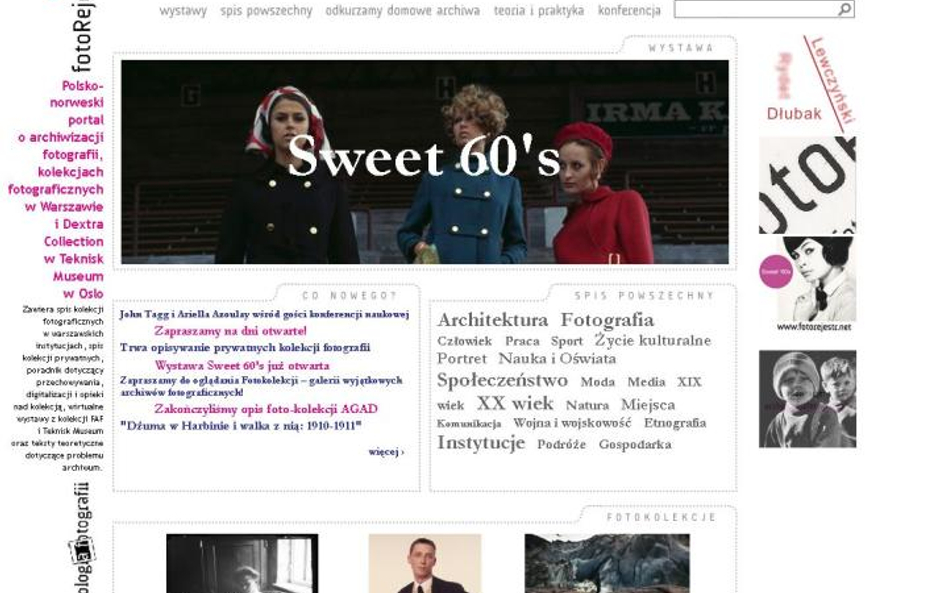Select the Gospodarka tag
The image size is (948, 593).
[x=635, y=444]
